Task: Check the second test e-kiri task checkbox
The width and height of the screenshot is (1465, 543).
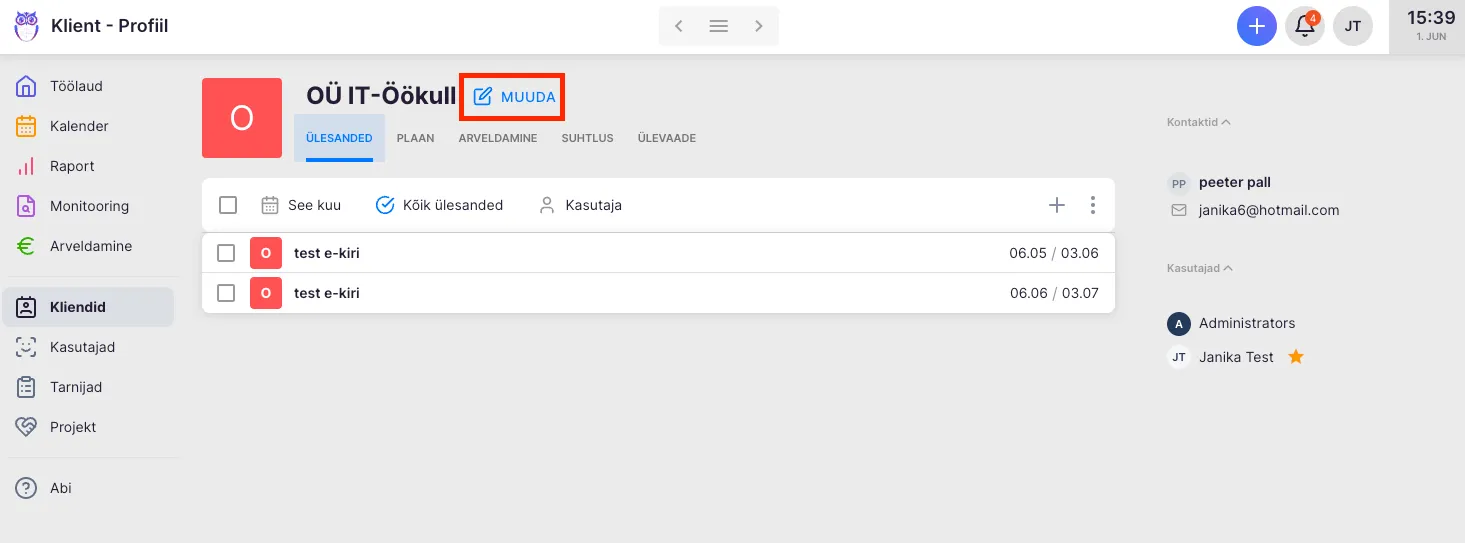Action: point(226,293)
